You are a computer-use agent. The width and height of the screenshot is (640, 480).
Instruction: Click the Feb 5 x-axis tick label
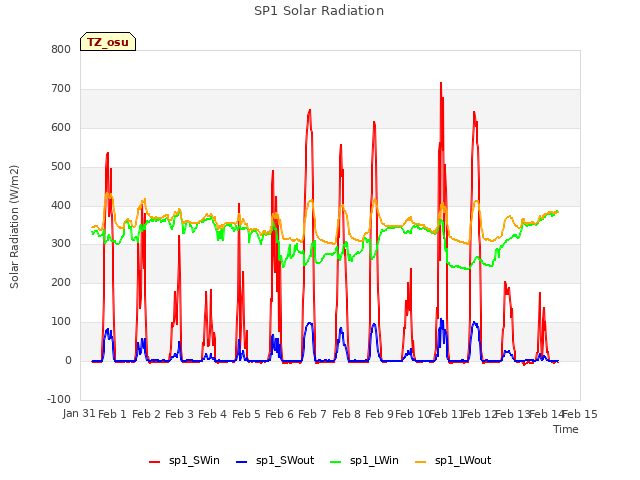click(x=246, y=414)
